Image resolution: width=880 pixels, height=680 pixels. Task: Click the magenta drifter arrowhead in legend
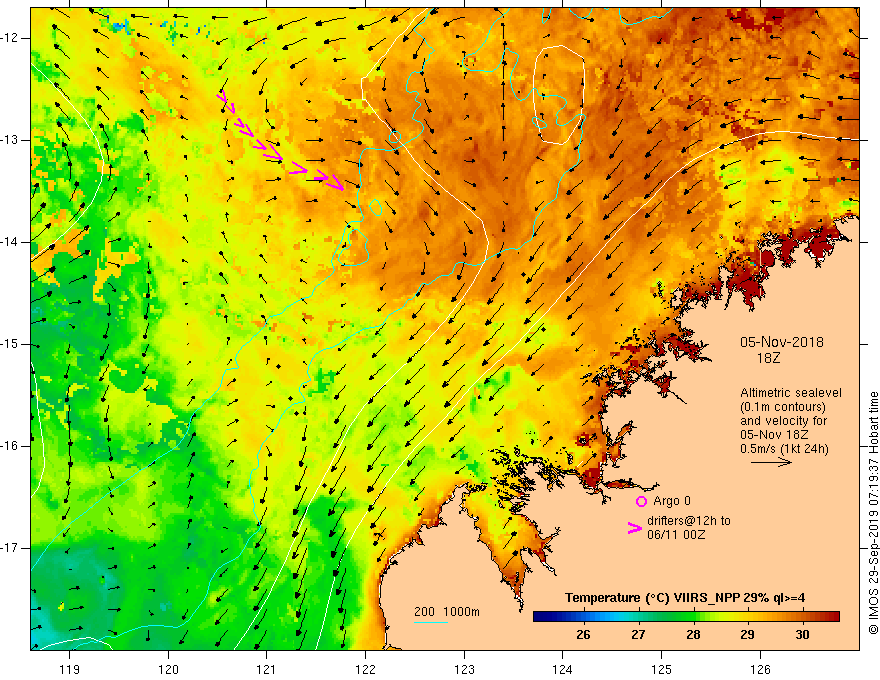(x=635, y=527)
